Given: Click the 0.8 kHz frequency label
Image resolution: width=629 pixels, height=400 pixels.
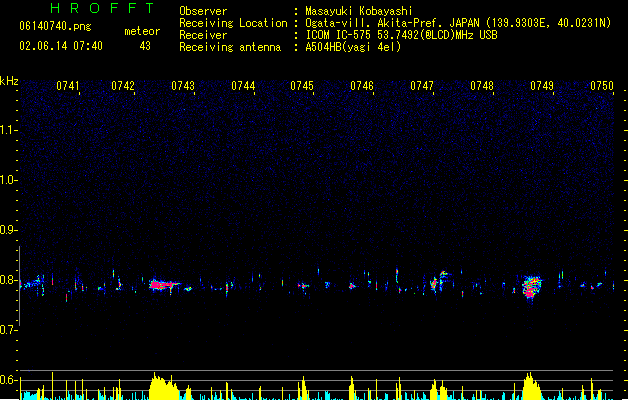Looking at the screenshot, I should tap(8, 280).
